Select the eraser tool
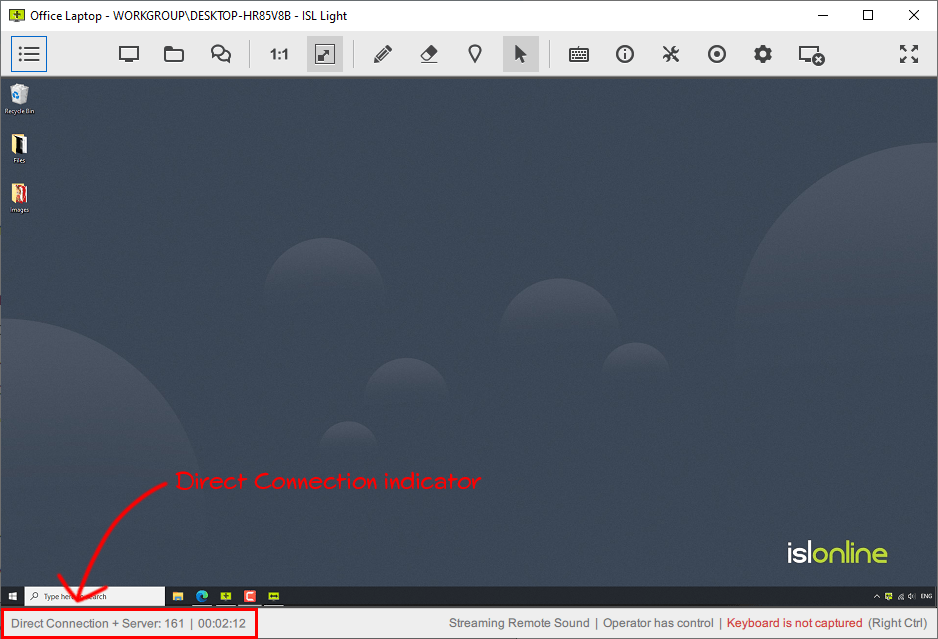The height and width of the screenshot is (639, 938). point(429,54)
